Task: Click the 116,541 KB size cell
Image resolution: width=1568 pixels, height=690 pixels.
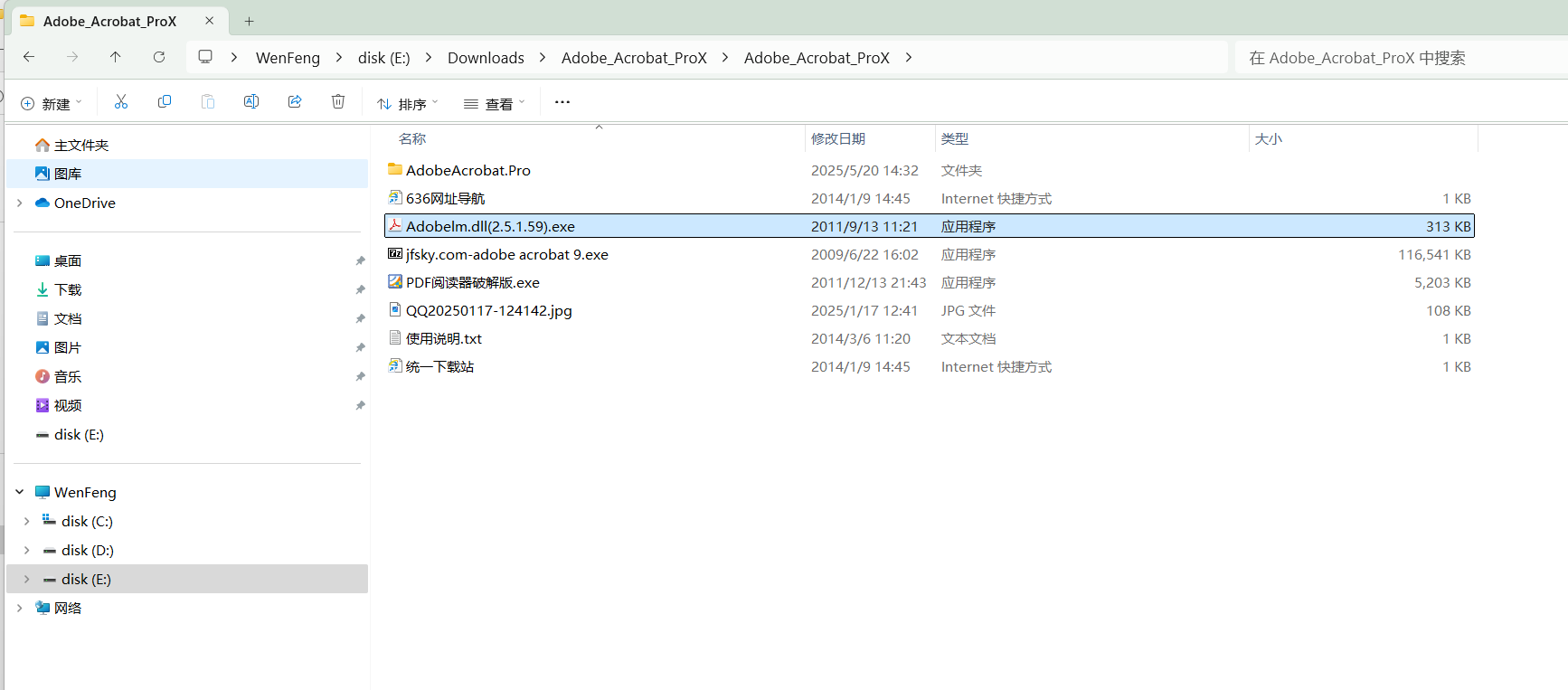Action: [x=1434, y=254]
